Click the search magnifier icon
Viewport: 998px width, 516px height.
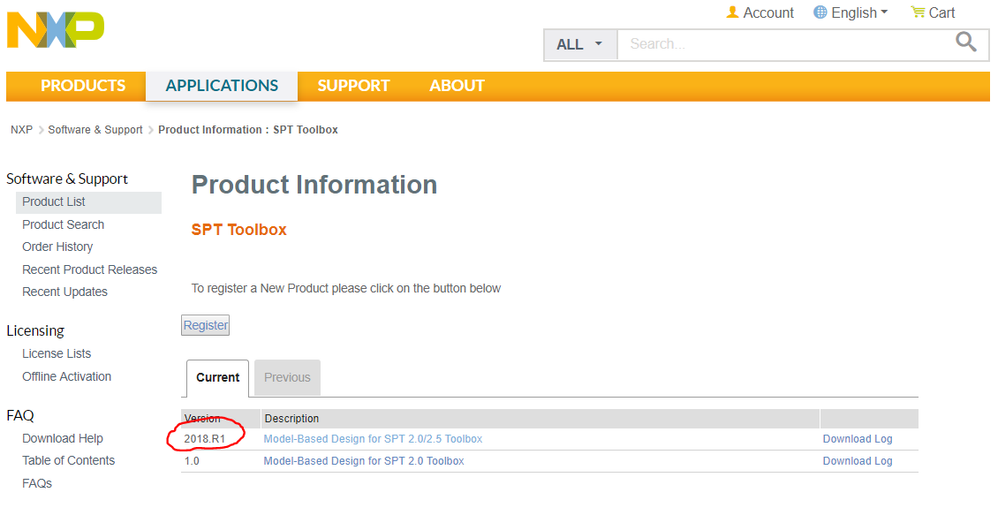[x=966, y=43]
